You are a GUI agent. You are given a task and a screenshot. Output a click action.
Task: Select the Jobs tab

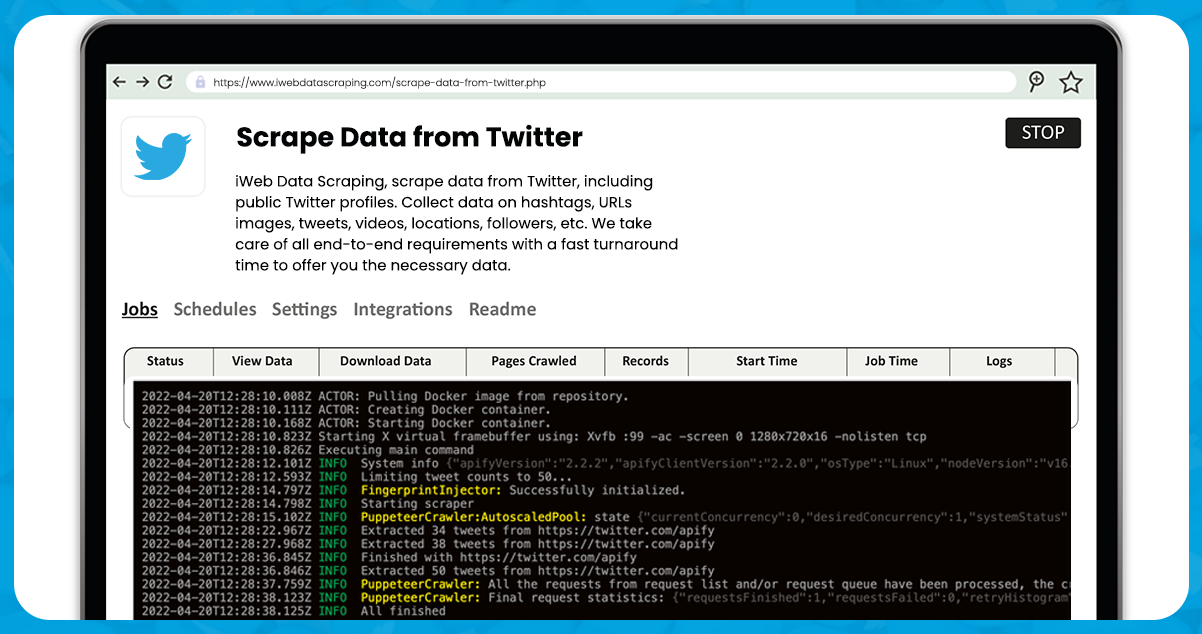140,309
